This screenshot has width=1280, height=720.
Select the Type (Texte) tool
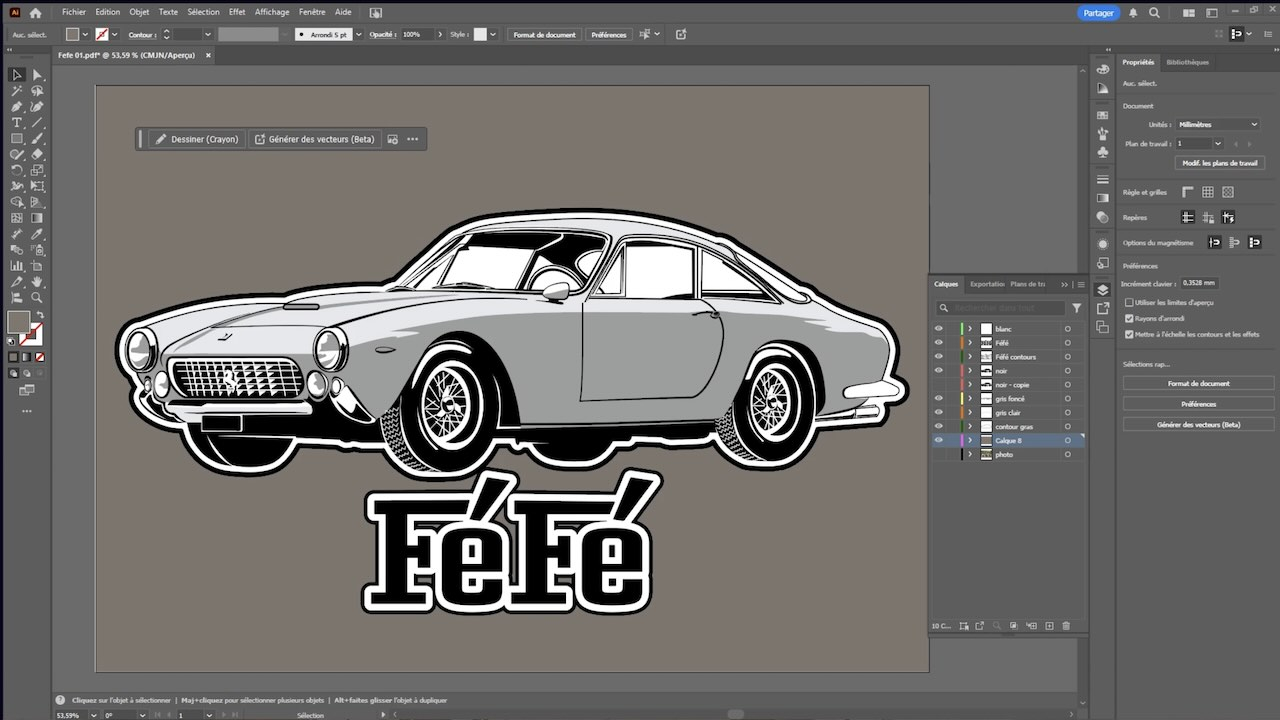pyautogui.click(x=17, y=122)
